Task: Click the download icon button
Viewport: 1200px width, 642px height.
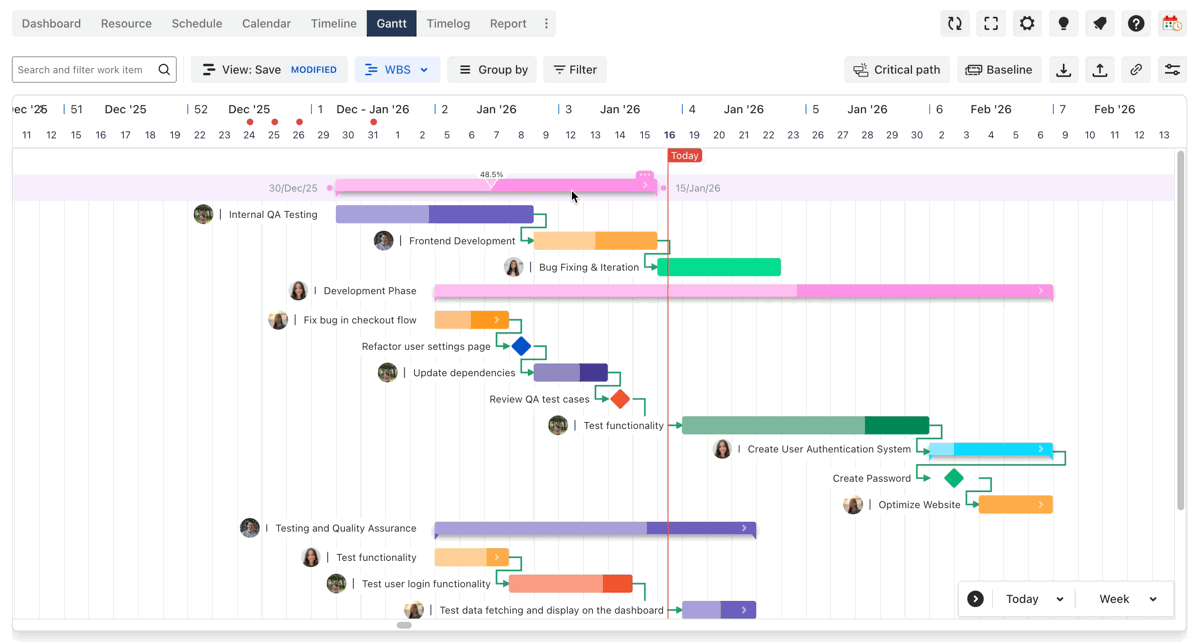Action: pyautogui.click(x=1064, y=70)
